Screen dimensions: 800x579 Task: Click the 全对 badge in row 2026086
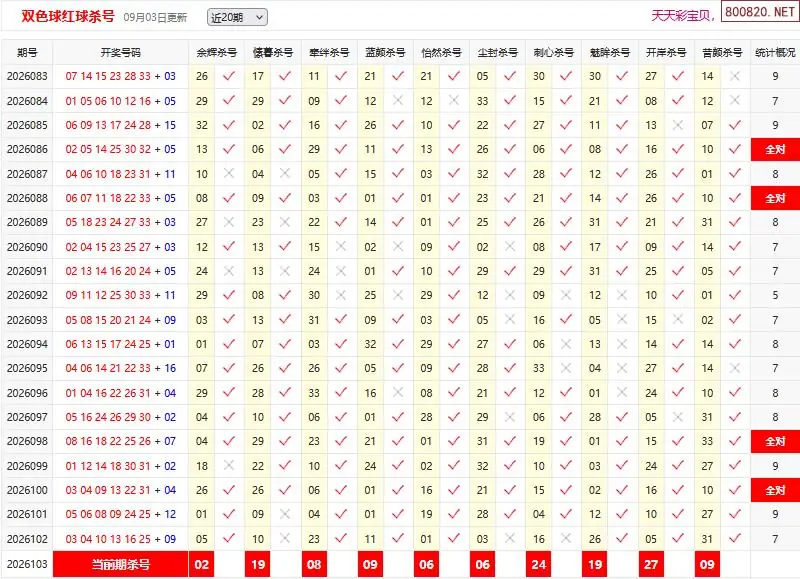(x=775, y=149)
